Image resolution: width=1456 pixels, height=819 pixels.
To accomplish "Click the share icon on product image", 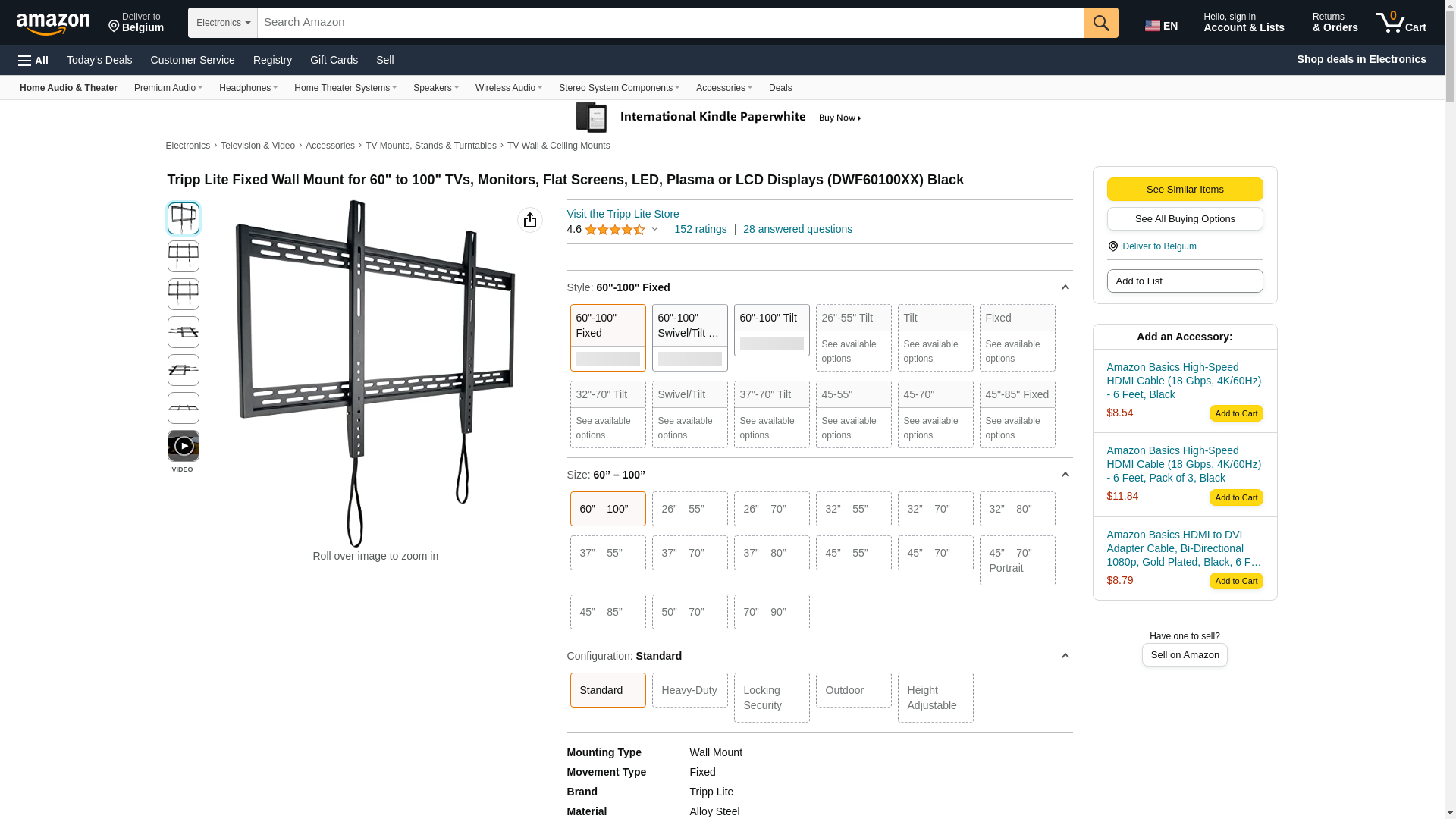I will click(x=530, y=220).
